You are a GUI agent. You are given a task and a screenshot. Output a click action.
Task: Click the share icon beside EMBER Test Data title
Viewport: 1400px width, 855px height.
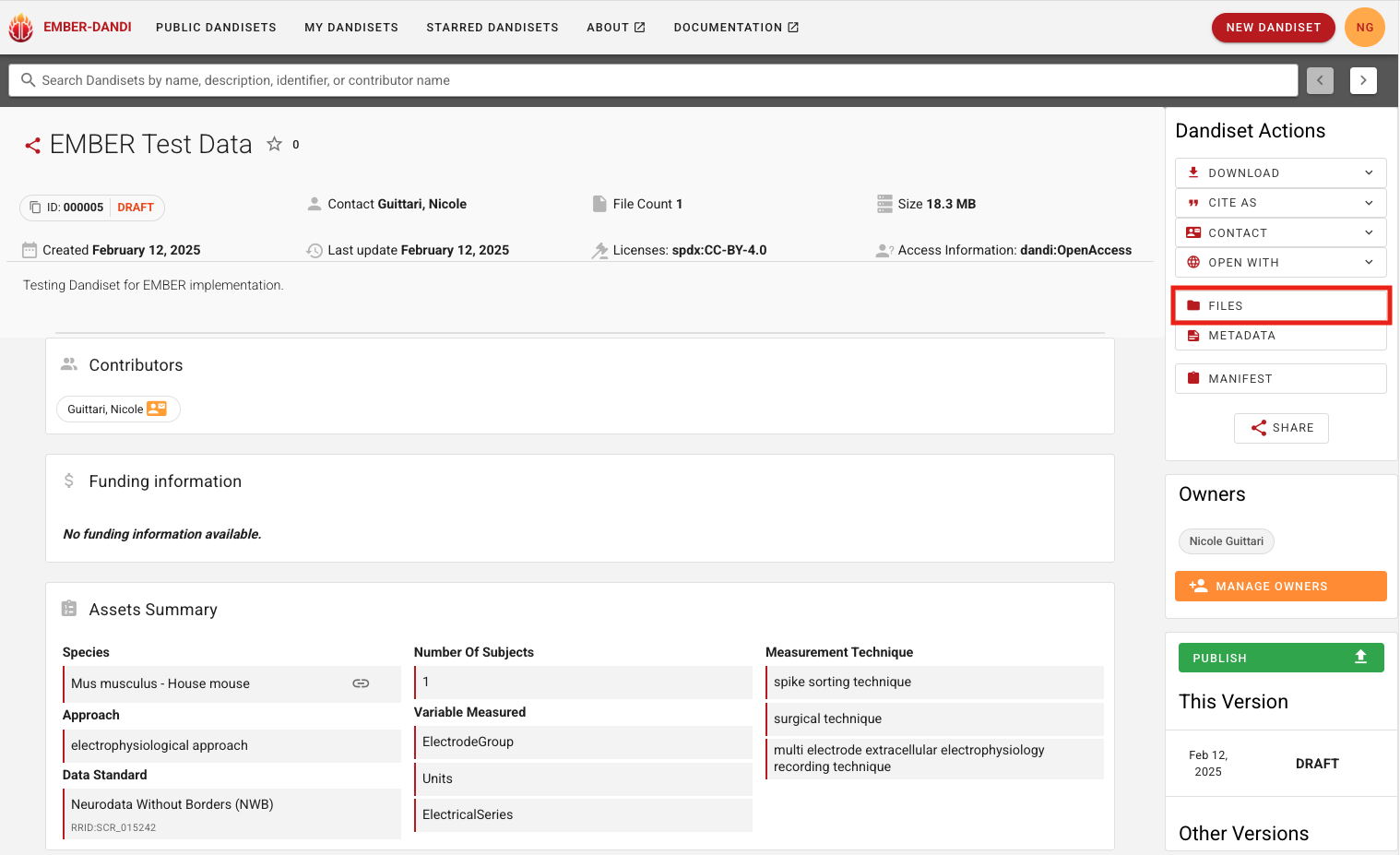click(x=32, y=146)
